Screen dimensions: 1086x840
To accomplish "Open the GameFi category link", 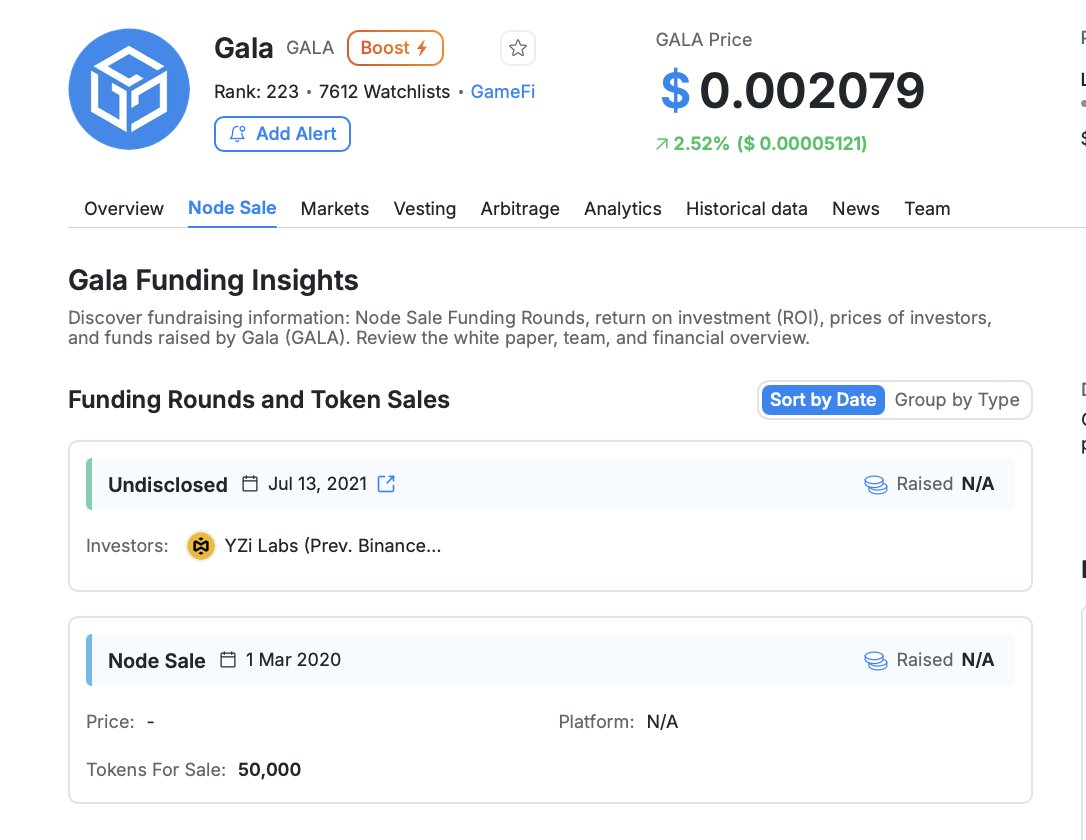I will [x=503, y=91].
